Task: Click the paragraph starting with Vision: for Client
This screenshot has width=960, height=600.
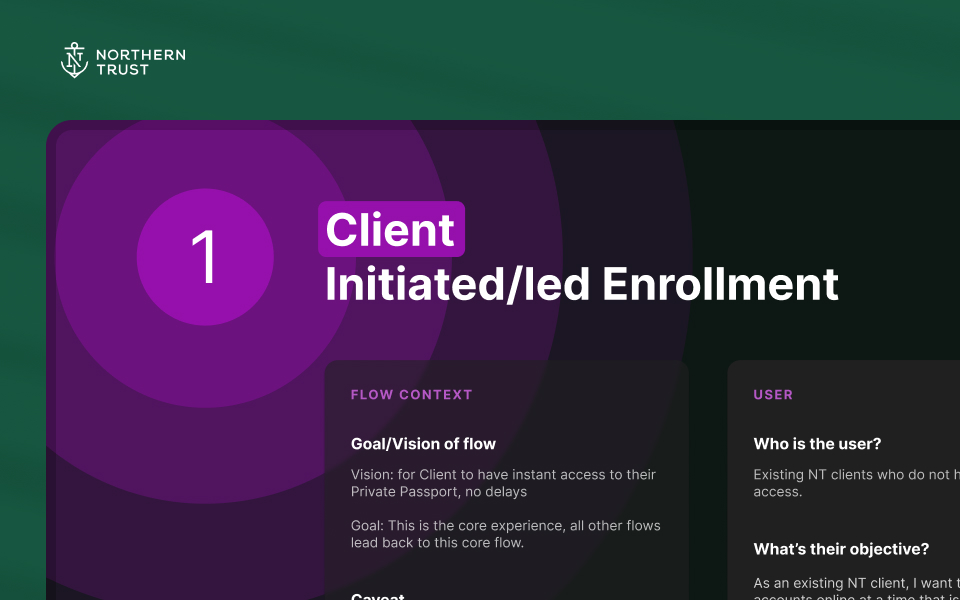Action: click(503, 483)
